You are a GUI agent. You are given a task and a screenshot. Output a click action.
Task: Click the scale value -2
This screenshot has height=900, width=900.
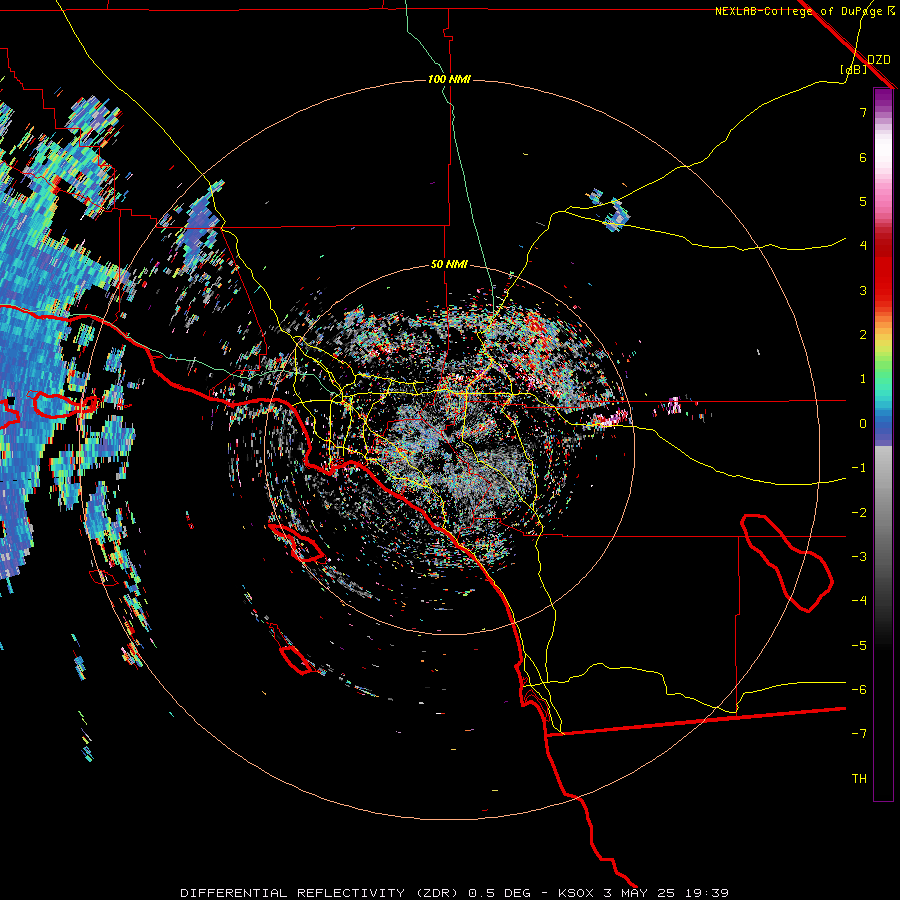click(x=859, y=513)
